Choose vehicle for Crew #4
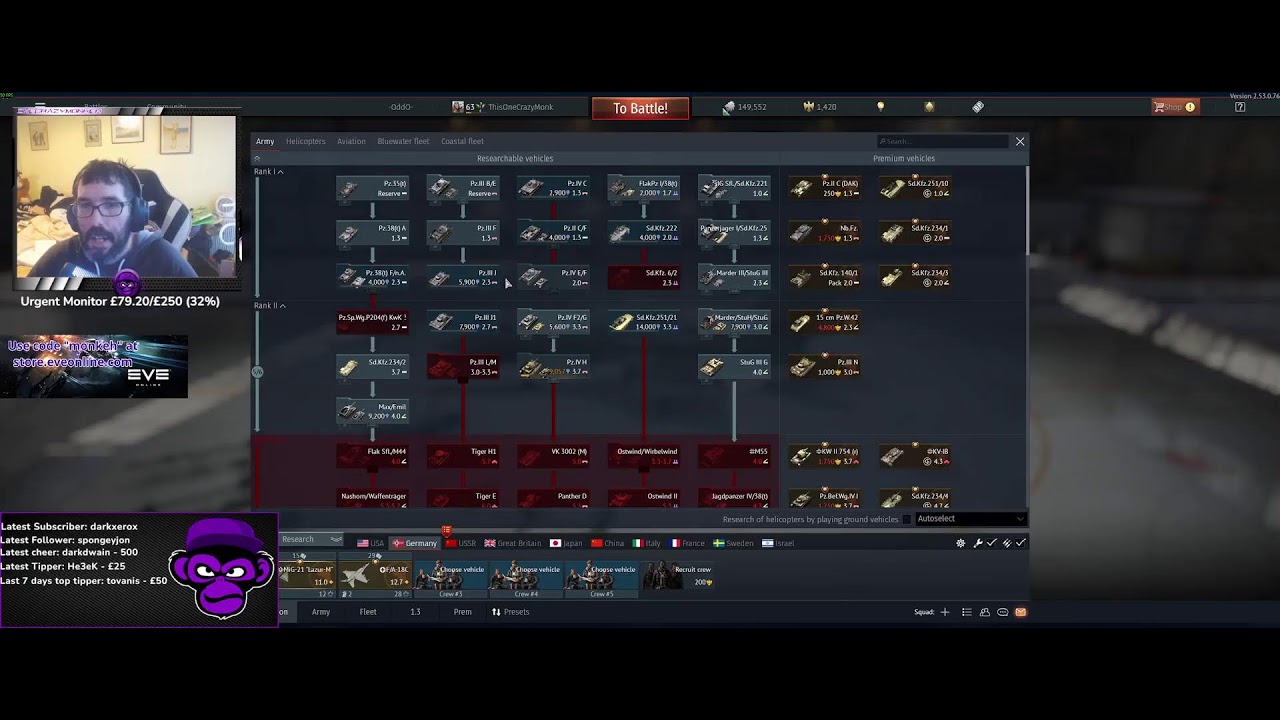Viewport: 1280px width, 720px height. [x=526, y=580]
